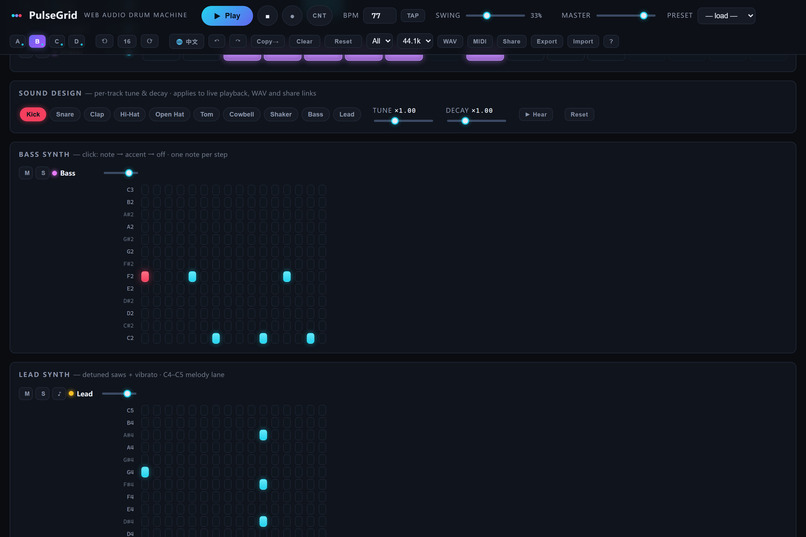Image resolution: width=806 pixels, height=537 pixels.
Task: Toggle the CNT count-in button
Action: click(x=319, y=16)
